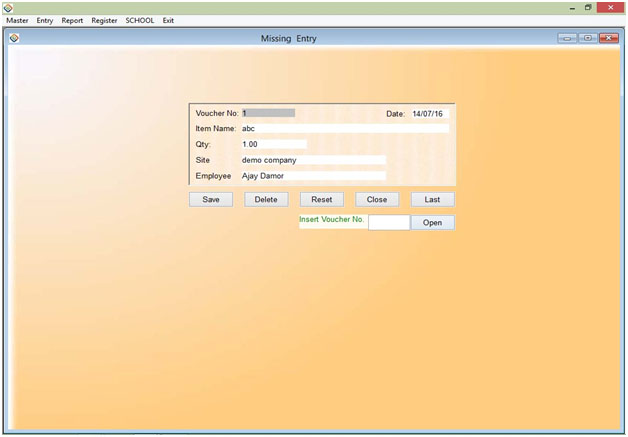Click the Close button below the form
Image resolution: width=628 pixels, height=437 pixels.
click(x=377, y=199)
